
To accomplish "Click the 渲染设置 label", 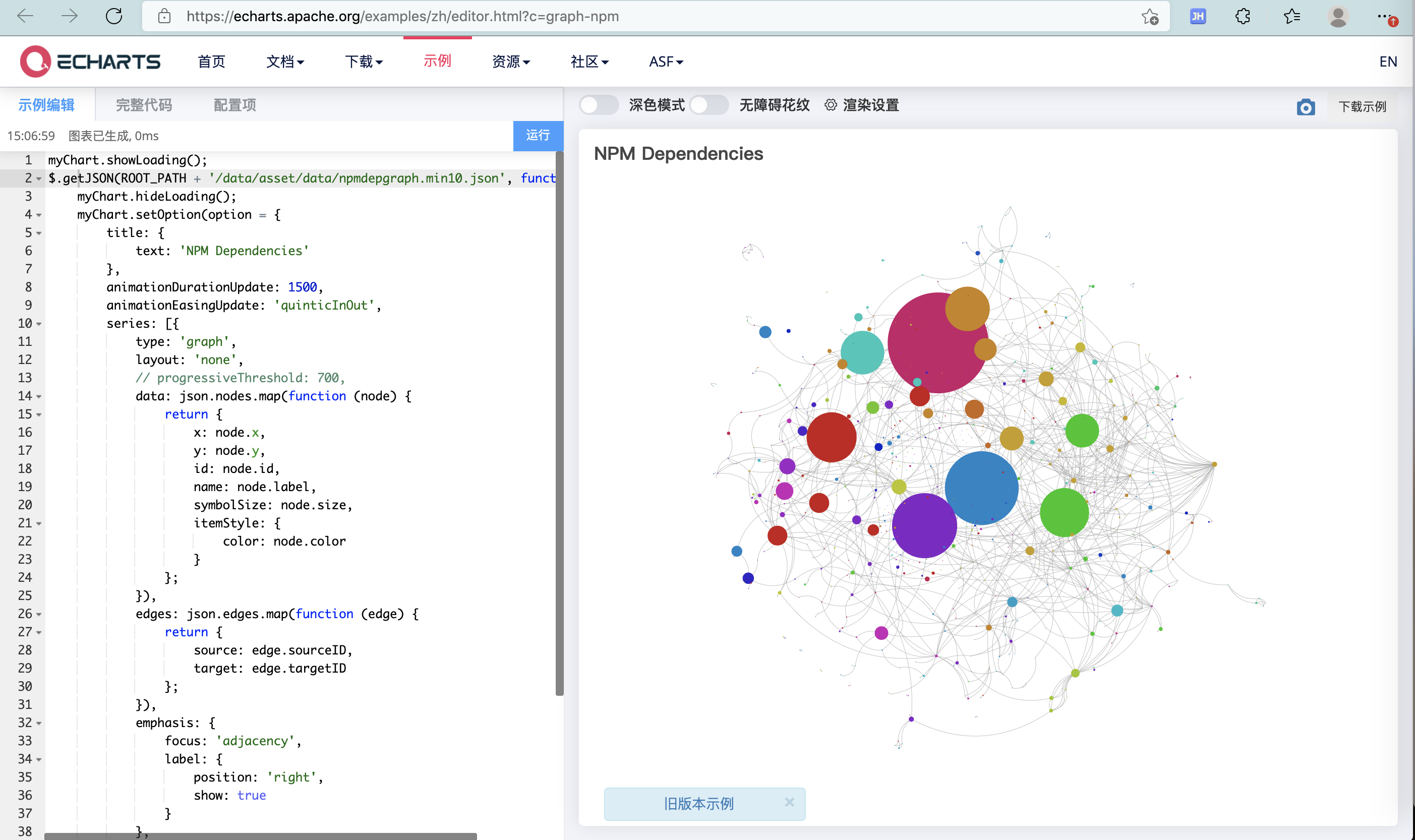I will (x=870, y=105).
